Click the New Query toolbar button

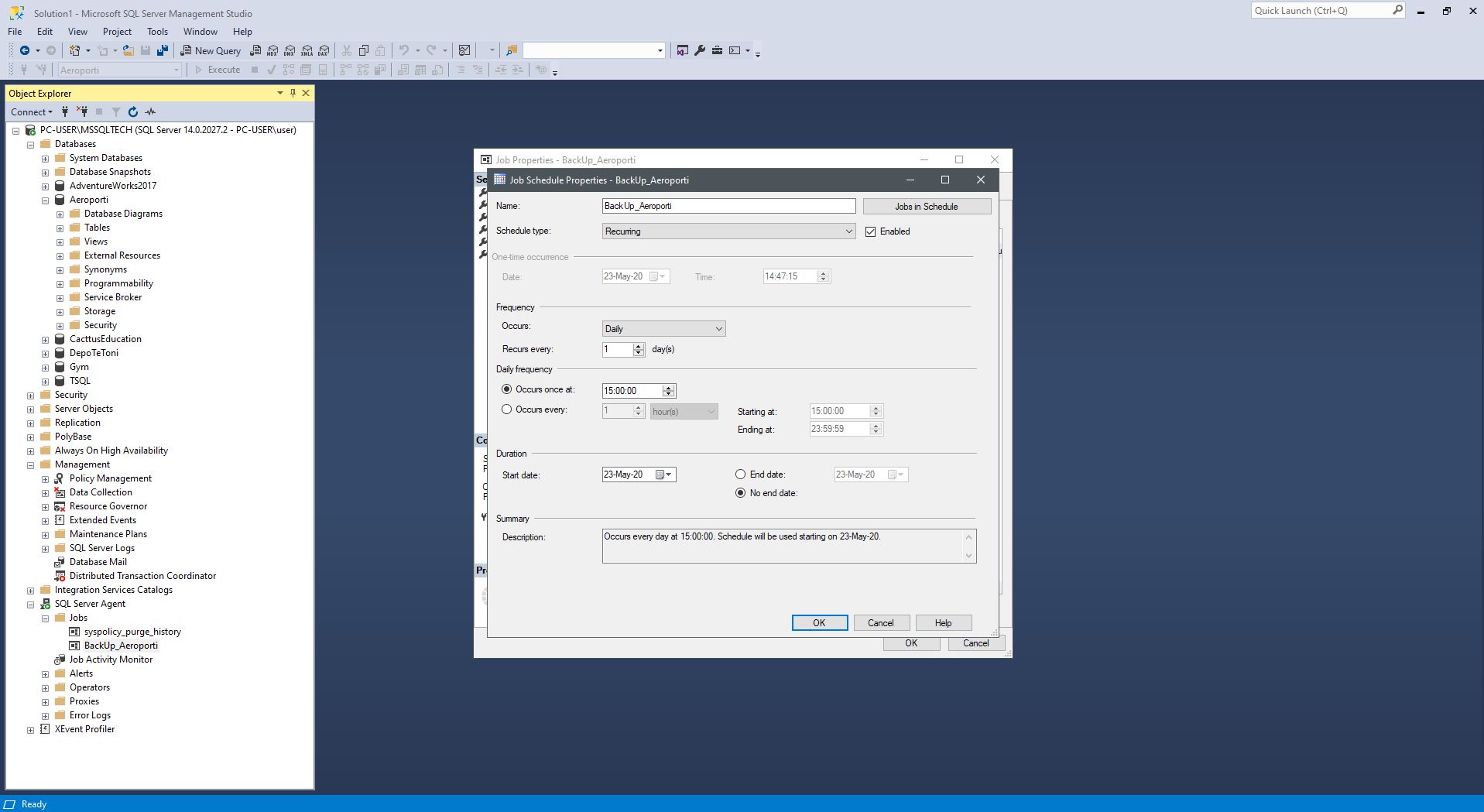click(211, 50)
